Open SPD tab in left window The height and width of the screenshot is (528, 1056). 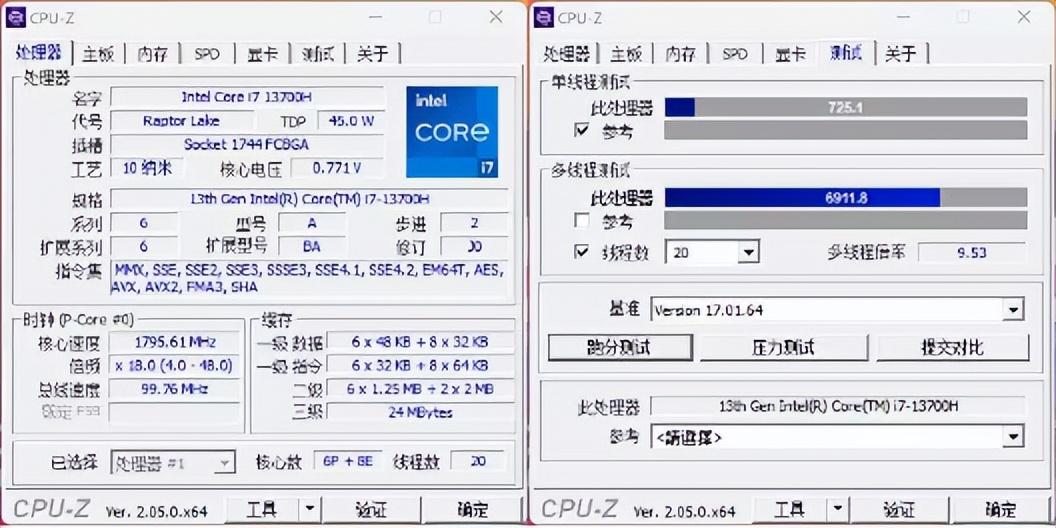[x=207, y=54]
